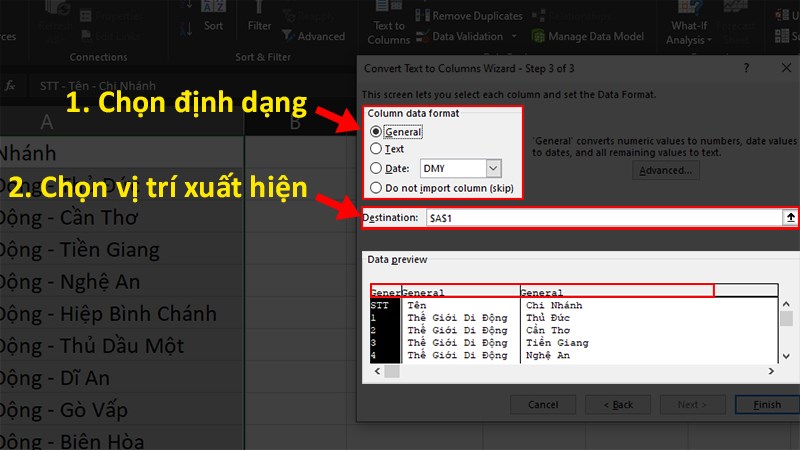The height and width of the screenshot is (450, 800).
Task: Click the Advanced filter icon
Action: [288, 36]
